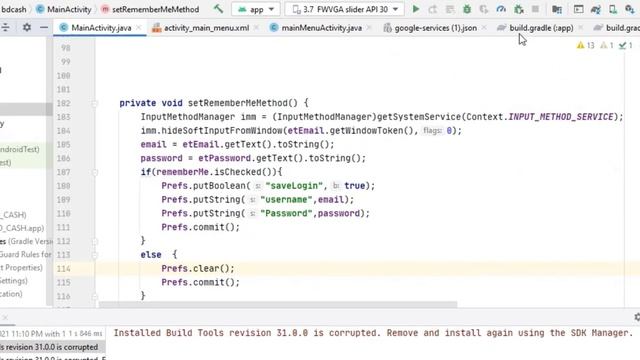Click the Apply Code Changes icon

point(450,9)
